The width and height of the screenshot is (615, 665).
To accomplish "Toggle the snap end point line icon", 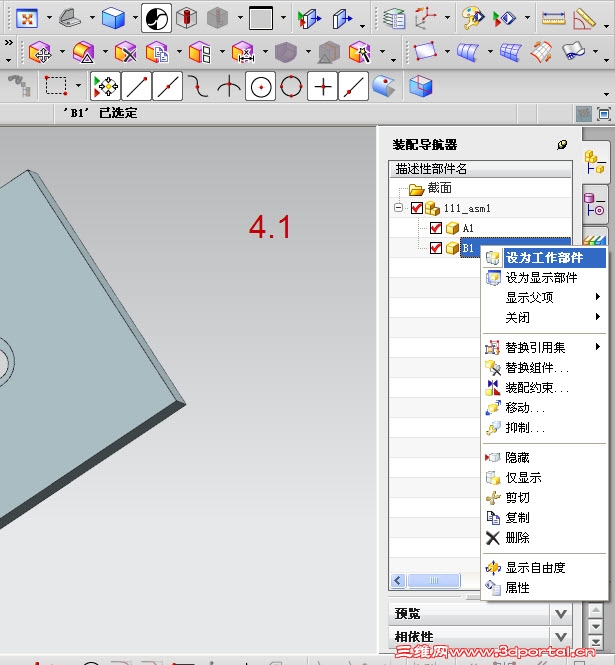I will coord(137,87).
